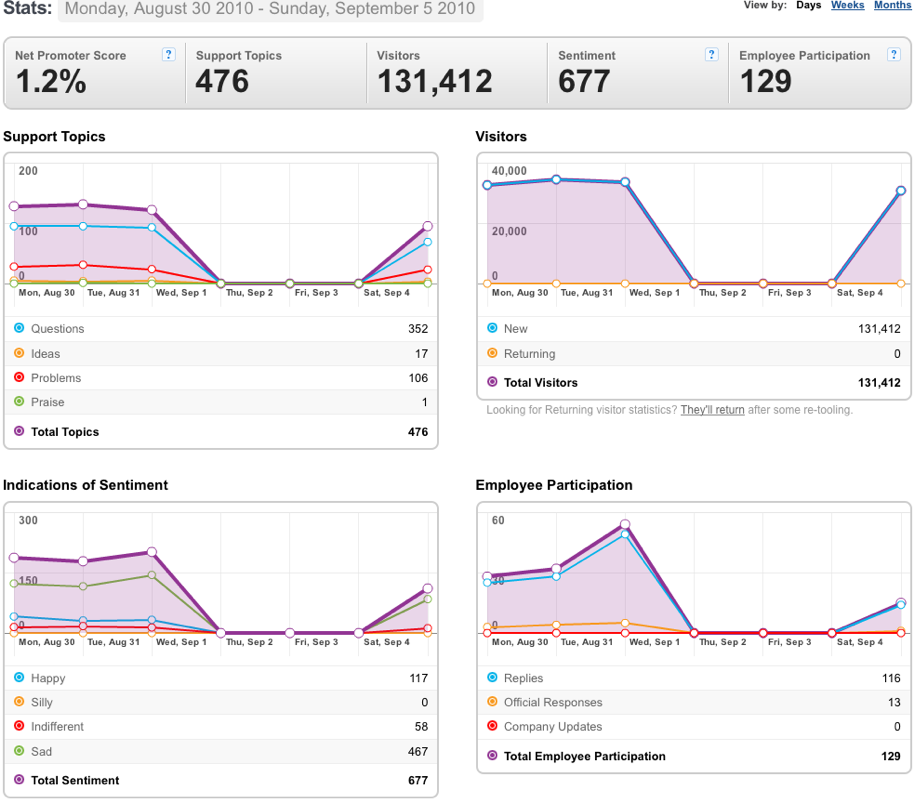Click the Happy sentiment legend marker
This screenshot has width=915, height=804.
(19, 677)
